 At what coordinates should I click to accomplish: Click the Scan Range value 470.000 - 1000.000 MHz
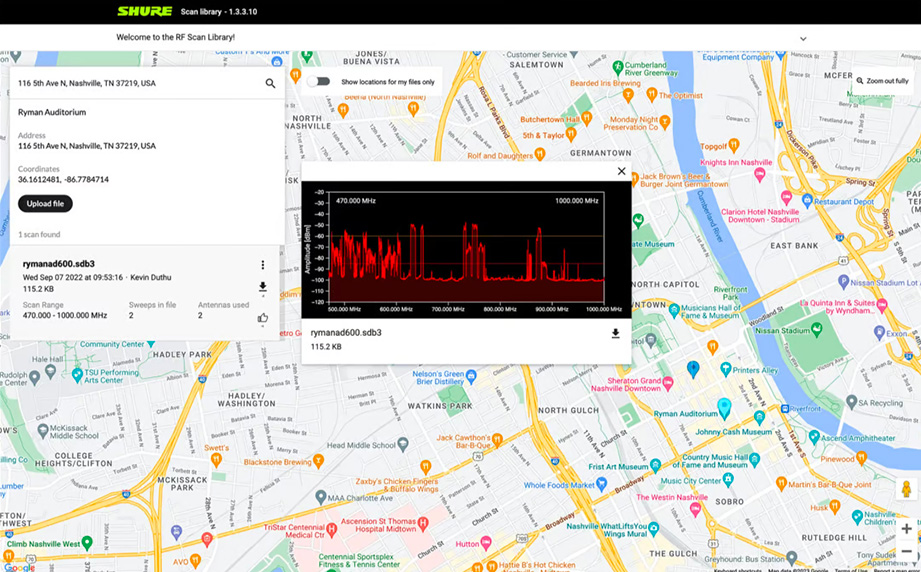65,315
